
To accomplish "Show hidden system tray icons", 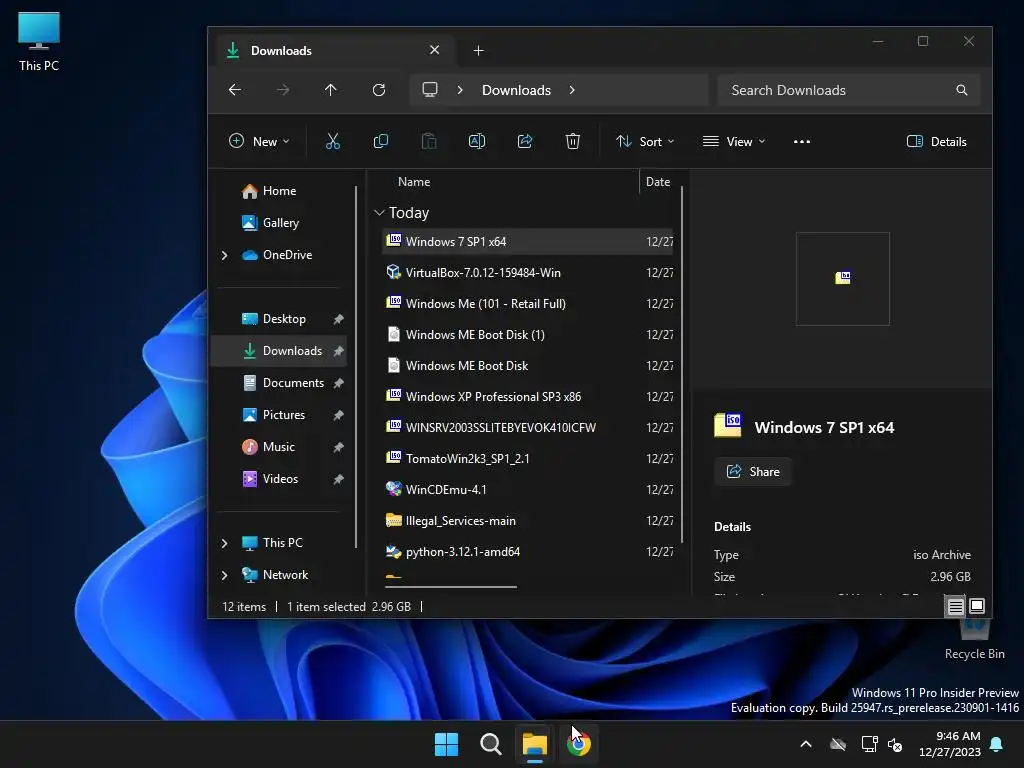I will coord(806,744).
